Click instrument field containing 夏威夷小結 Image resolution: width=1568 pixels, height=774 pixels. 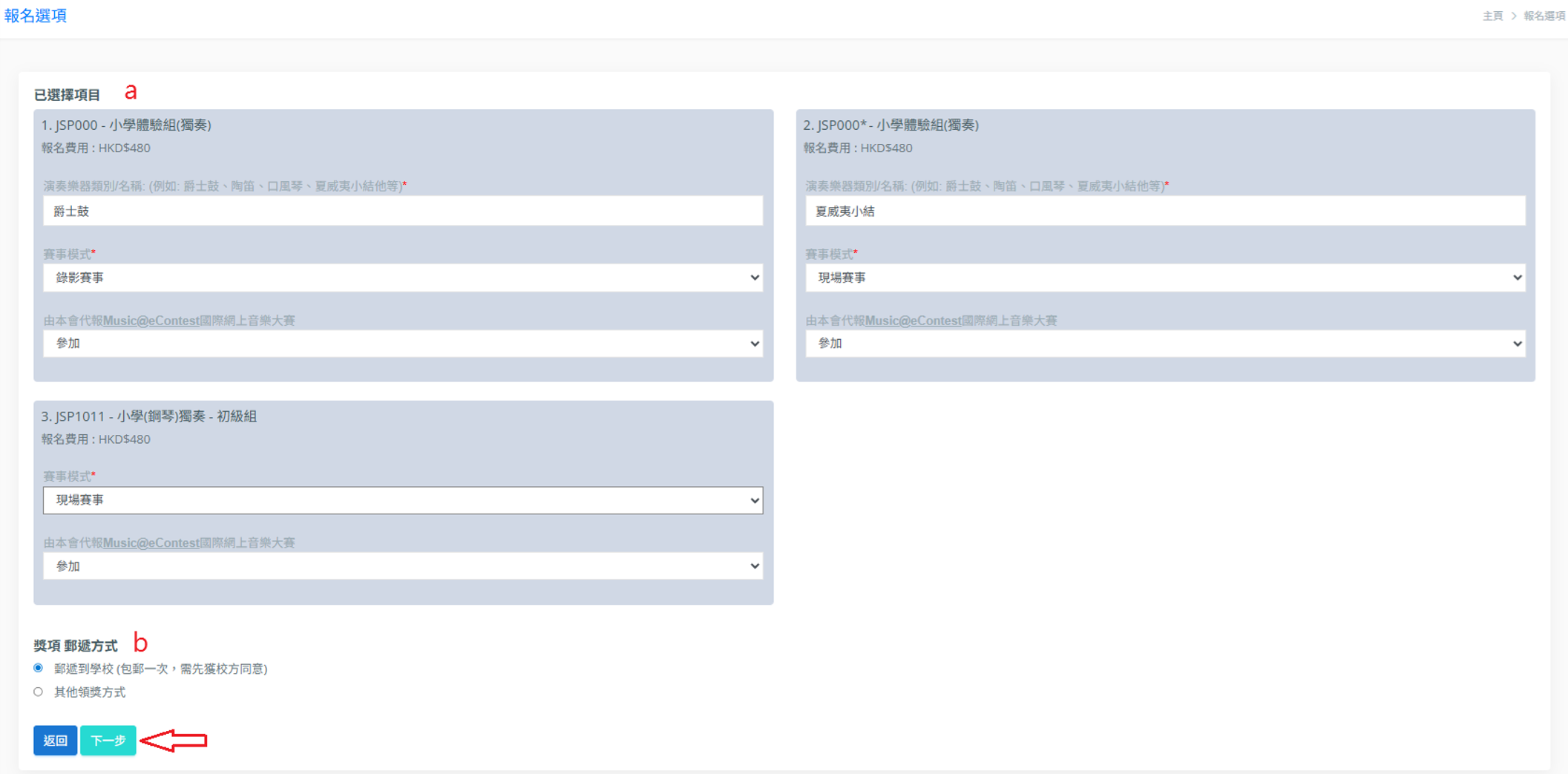coord(1165,211)
